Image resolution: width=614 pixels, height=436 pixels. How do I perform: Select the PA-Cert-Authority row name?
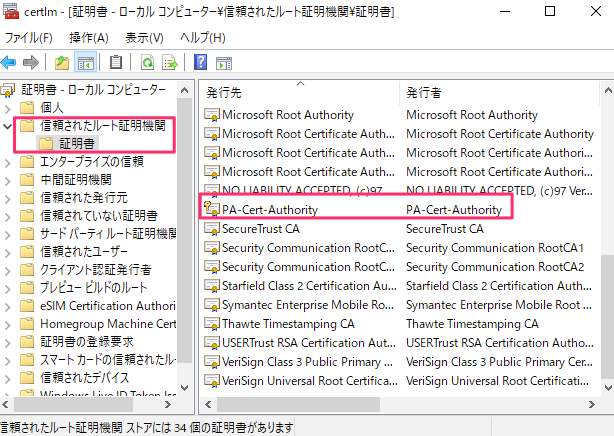[270, 210]
